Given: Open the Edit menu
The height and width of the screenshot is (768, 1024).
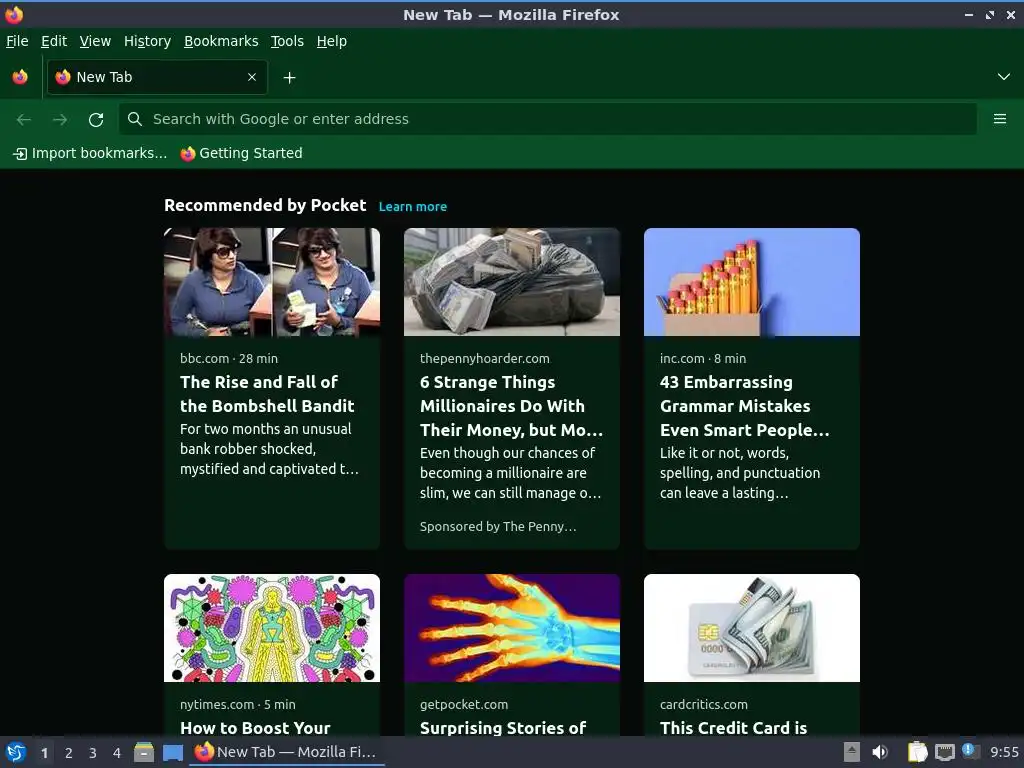Looking at the screenshot, I should (x=54, y=41).
